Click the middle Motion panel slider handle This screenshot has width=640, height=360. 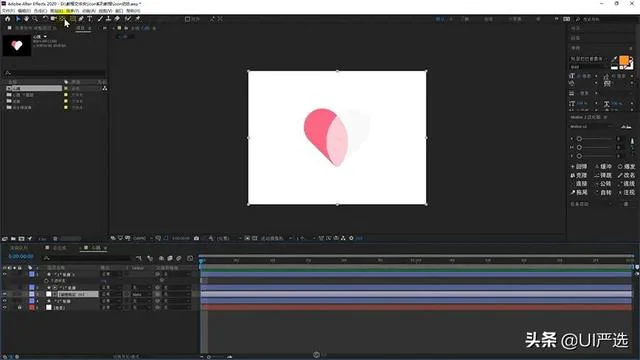point(579,147)
